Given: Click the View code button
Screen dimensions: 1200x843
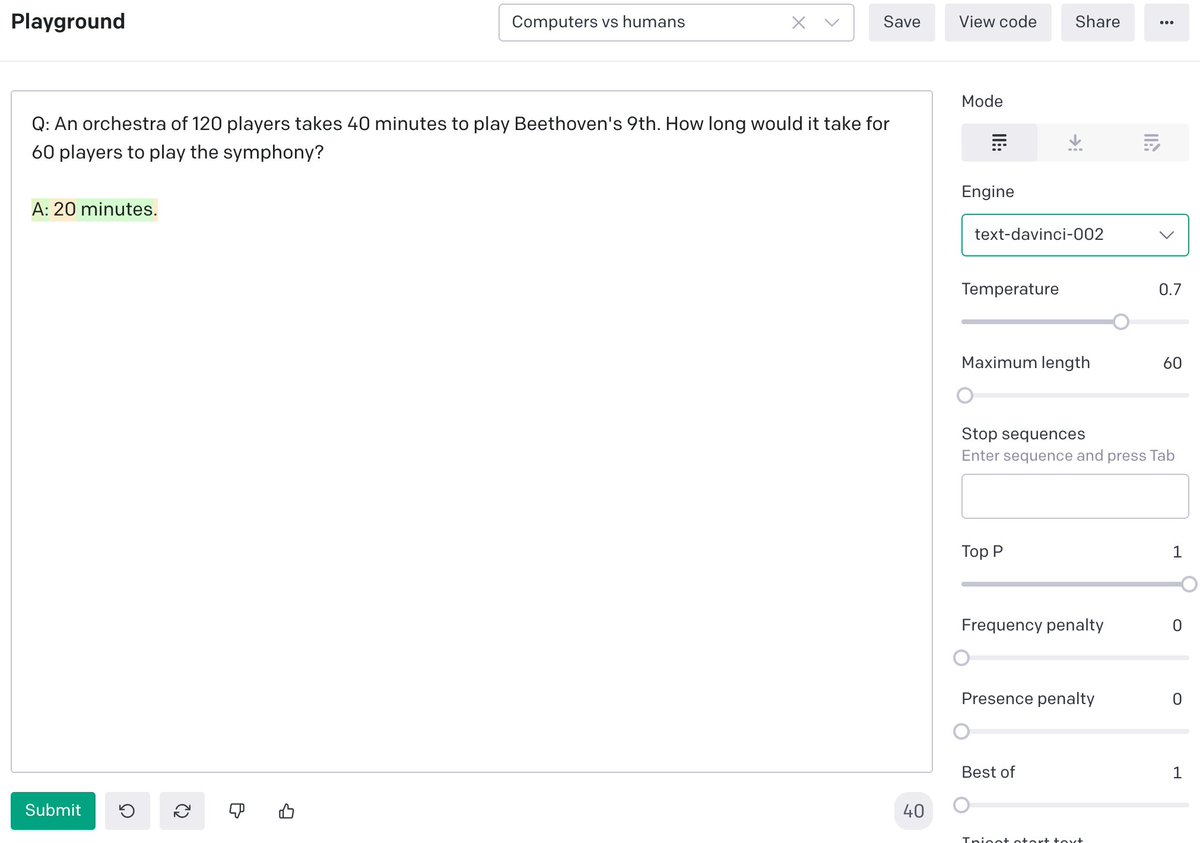Looking at the screenshot, I should pos(998,22).
